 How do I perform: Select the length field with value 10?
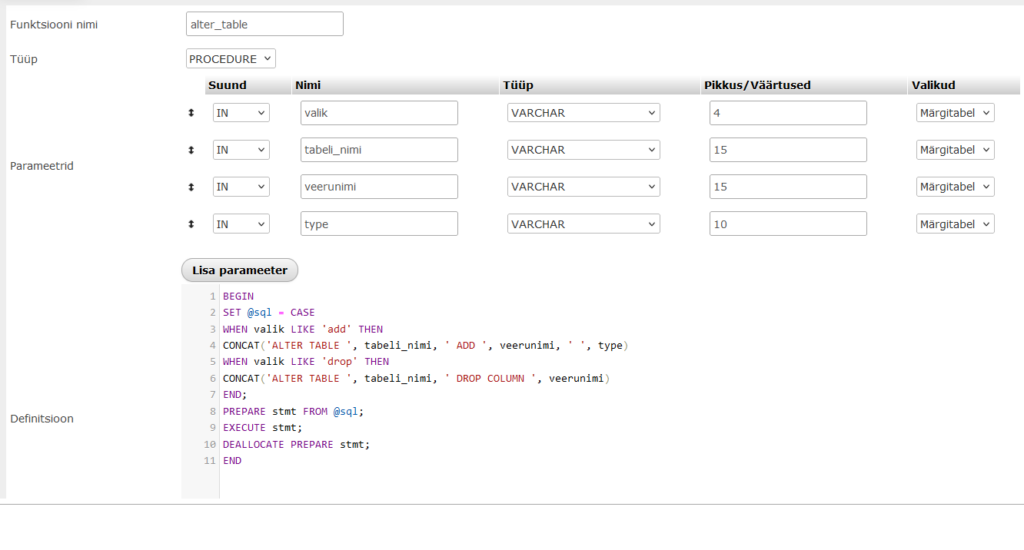(787, 224)
